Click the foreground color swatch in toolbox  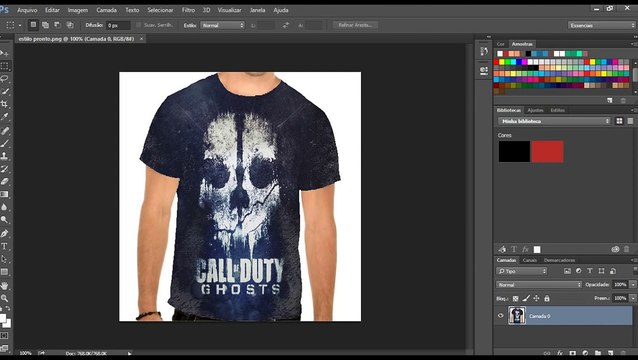pyautogui.click(x=2, y=318)
